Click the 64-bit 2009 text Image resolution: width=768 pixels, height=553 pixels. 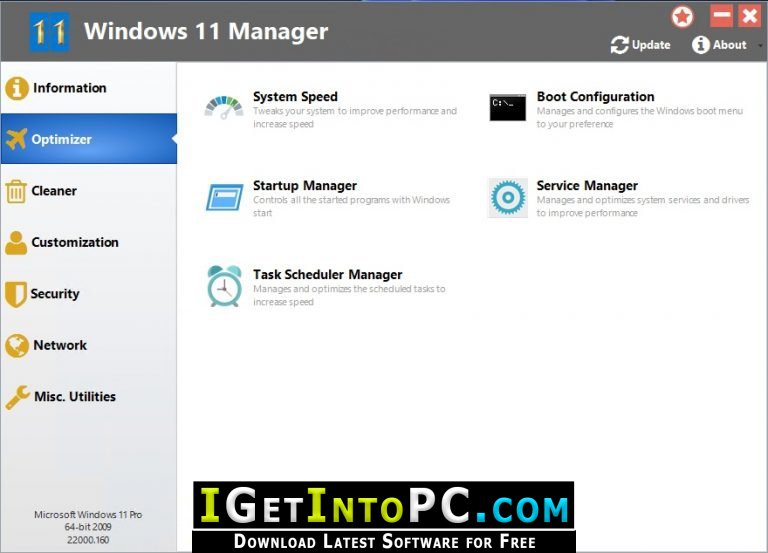coord(88,527)
